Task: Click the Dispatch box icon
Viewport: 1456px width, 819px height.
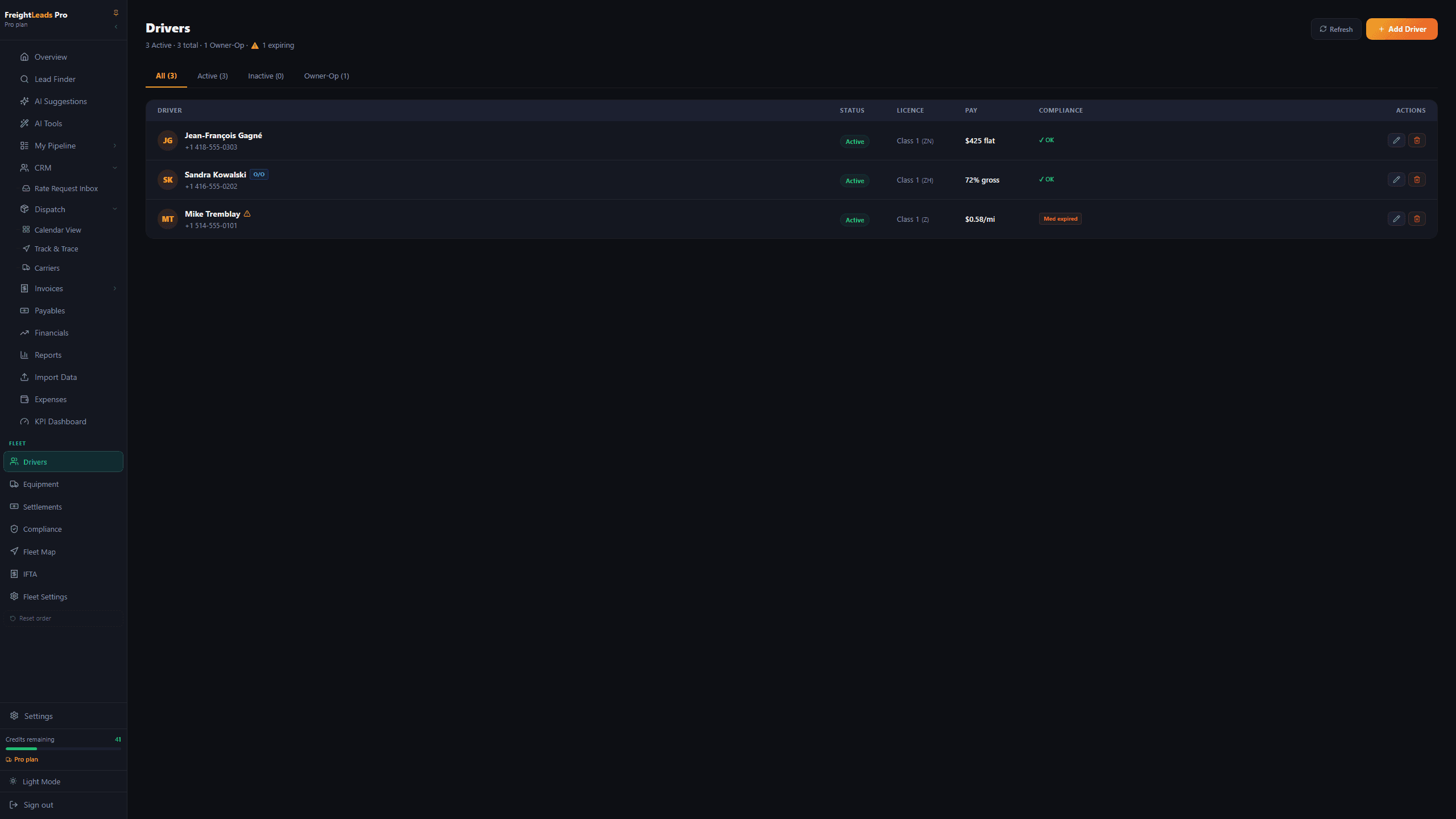Action: coord(24,209)
